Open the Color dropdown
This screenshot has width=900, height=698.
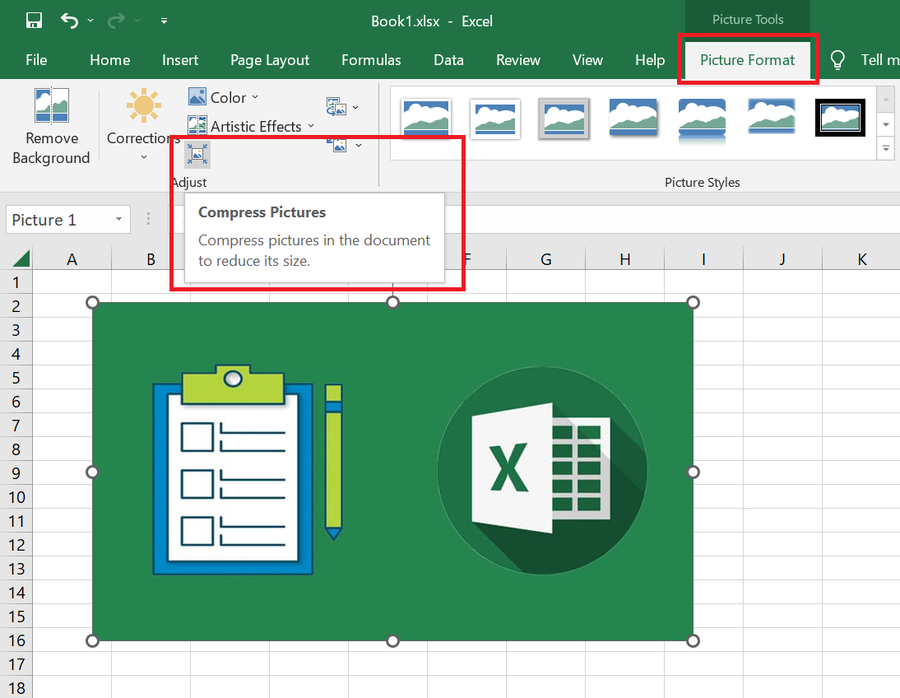point(223,97)
